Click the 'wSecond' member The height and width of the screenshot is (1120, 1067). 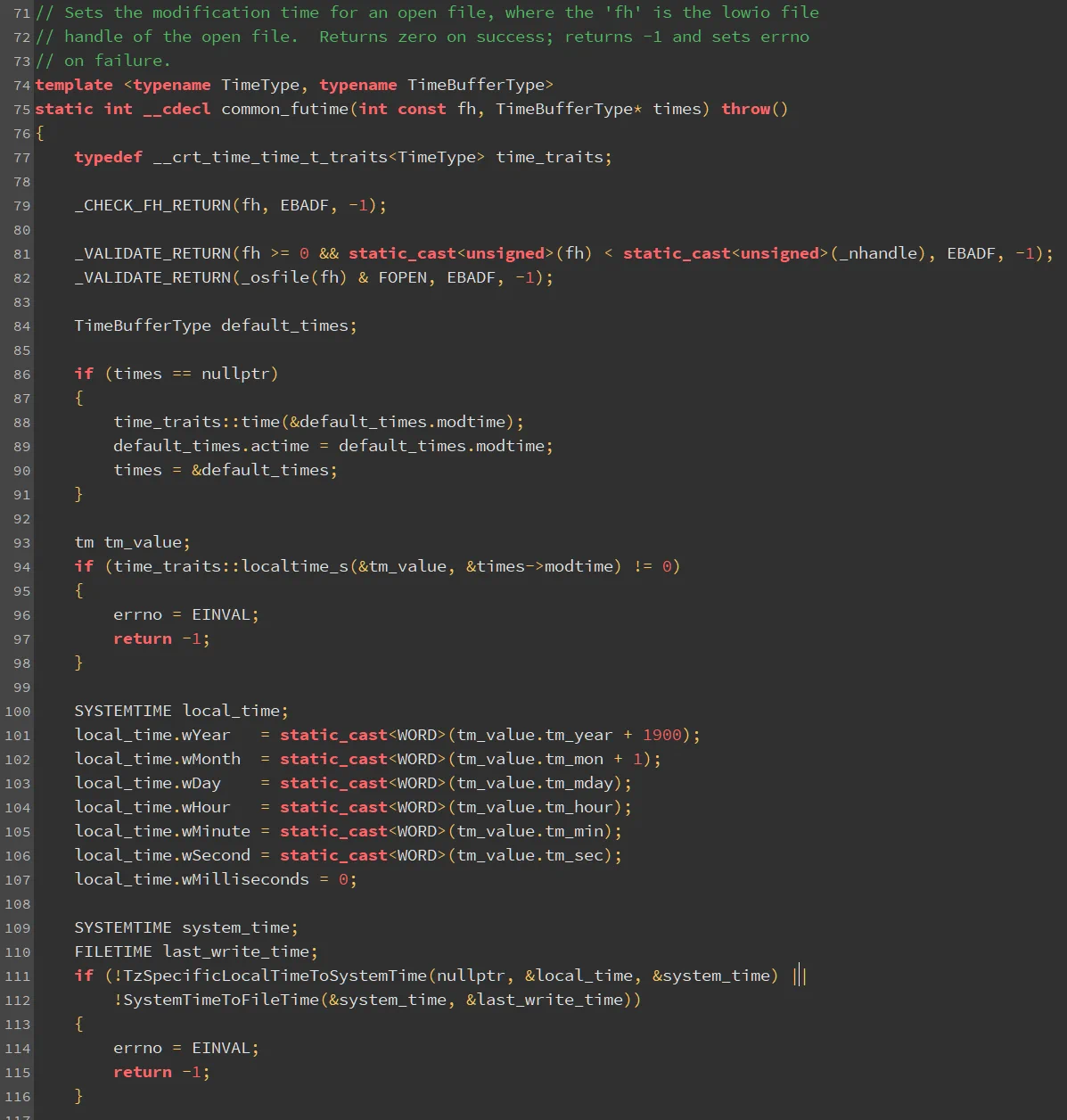point(216,855)
